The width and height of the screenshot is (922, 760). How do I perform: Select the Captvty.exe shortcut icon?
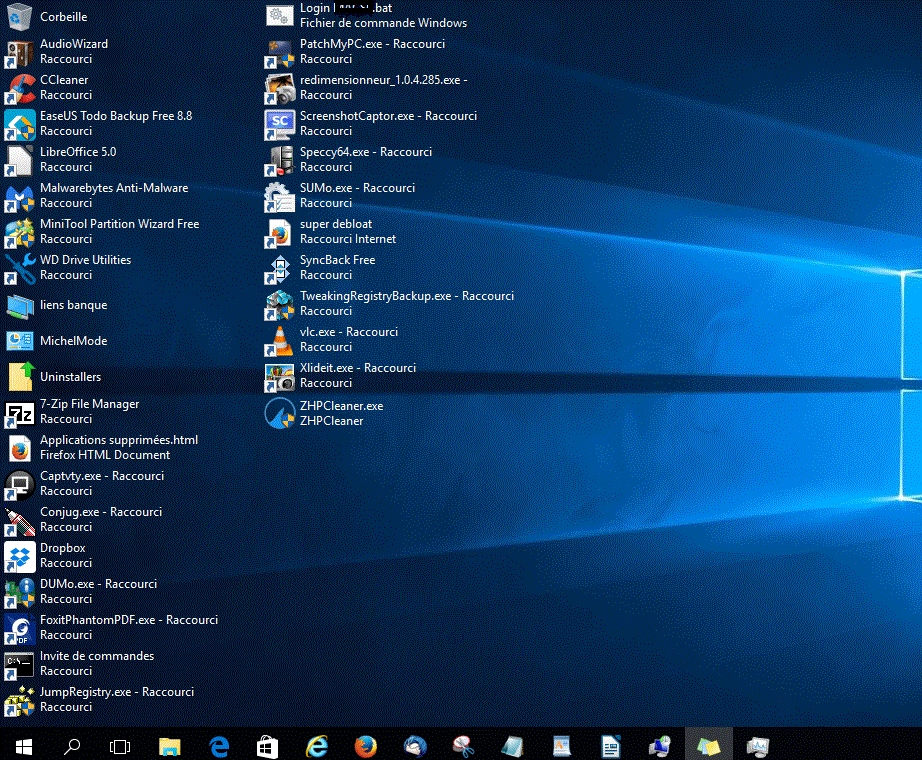coord(19,484)
